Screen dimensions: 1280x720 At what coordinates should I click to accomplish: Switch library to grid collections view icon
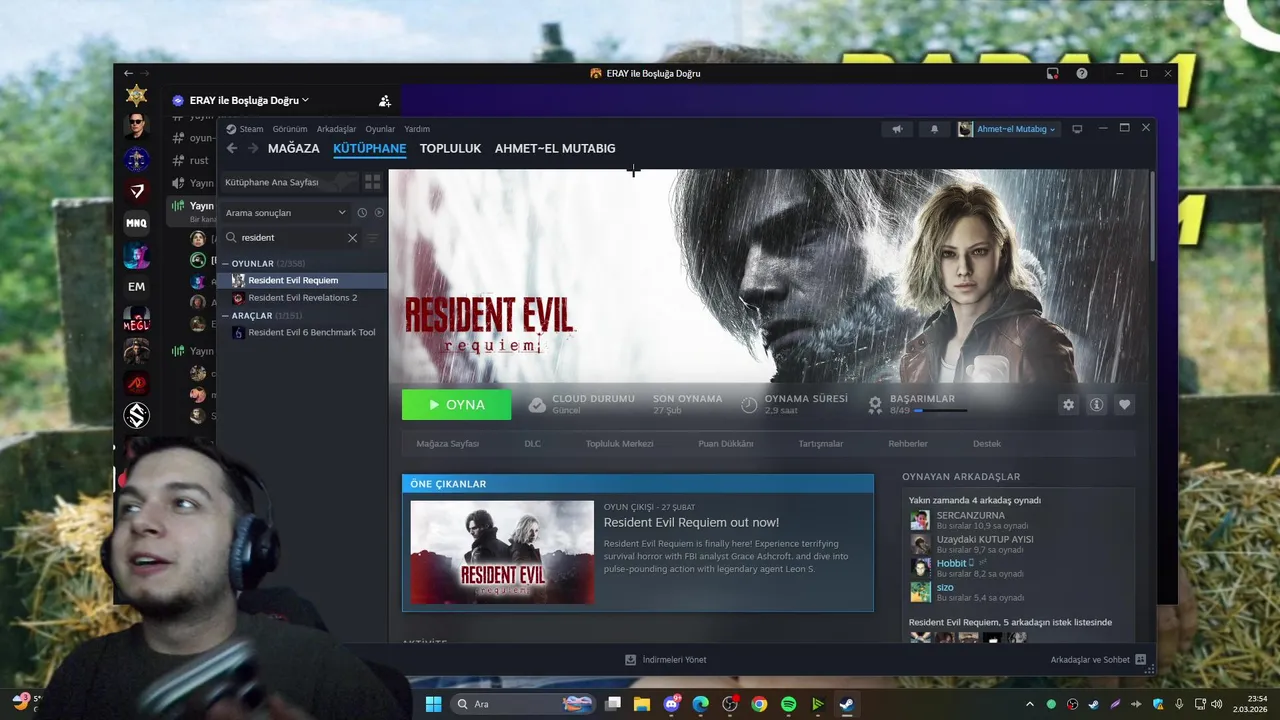372,182
